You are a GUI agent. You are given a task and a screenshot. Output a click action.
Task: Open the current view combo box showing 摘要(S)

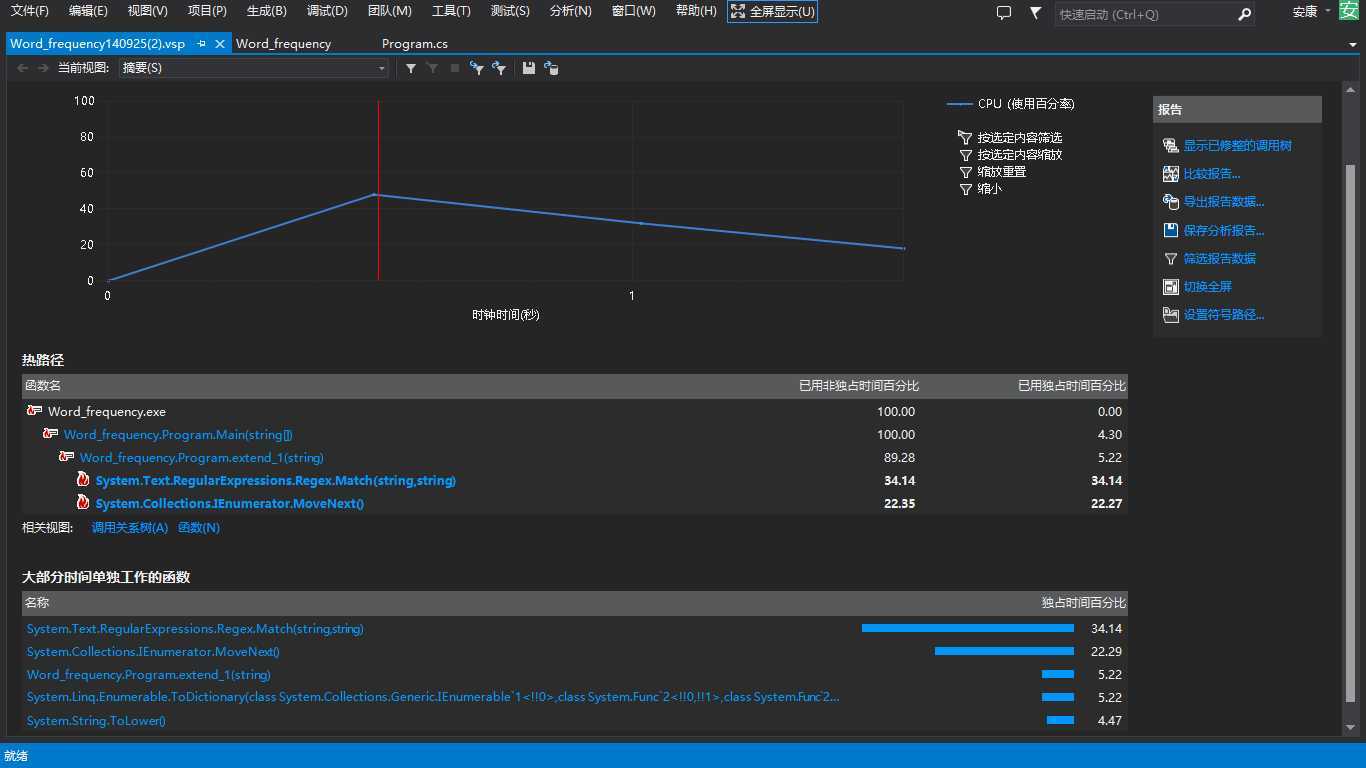pos(253,68)
